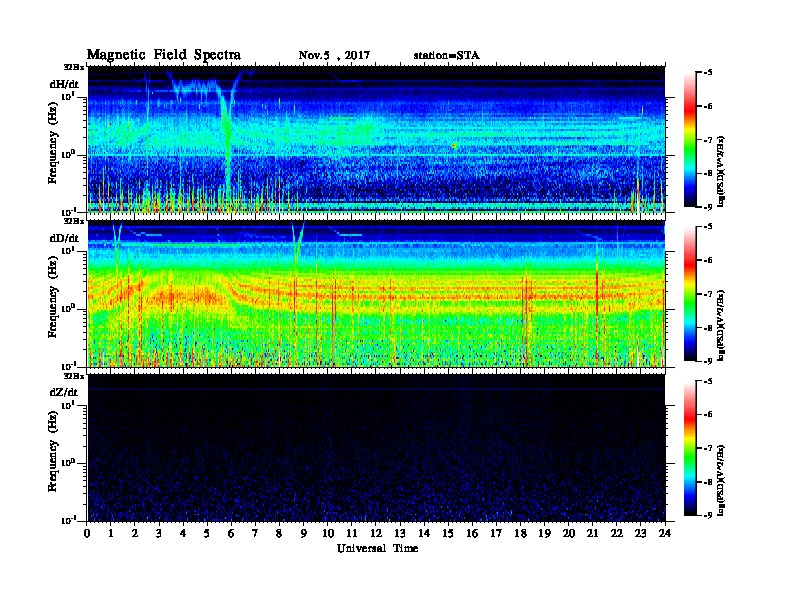Click the hour 22 tick label
Image resolution: width=792 pixels, height=612 pixels.
point(617,534)
